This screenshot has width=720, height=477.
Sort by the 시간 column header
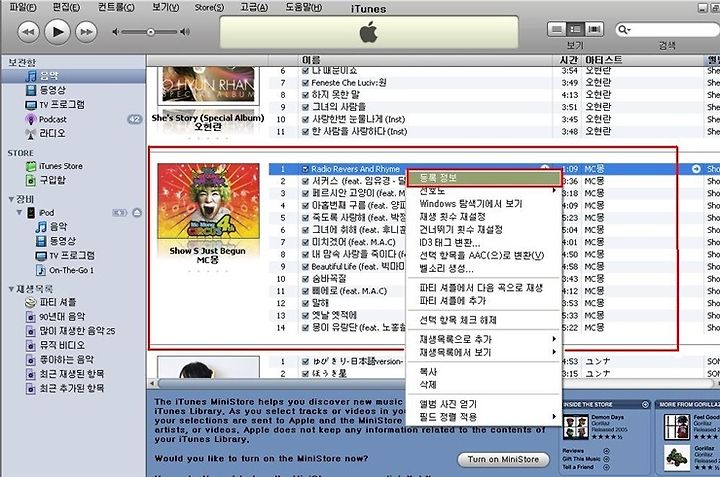coord(568,60)
